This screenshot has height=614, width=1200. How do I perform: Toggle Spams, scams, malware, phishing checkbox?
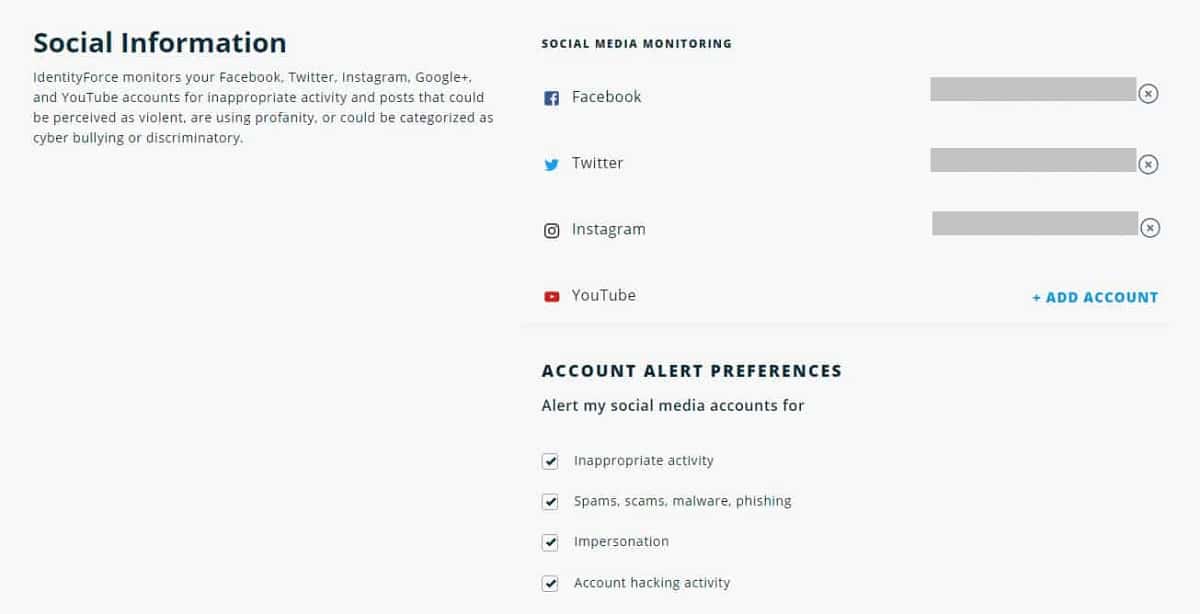click(x=550, y=502)
